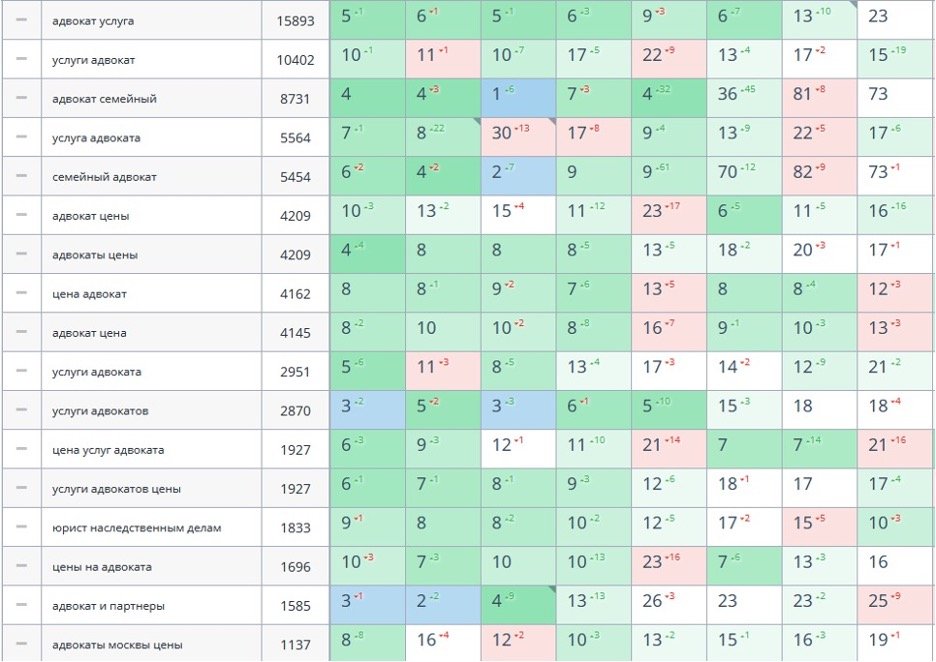Click the minus icon beside 'адвокат цены'

click(21, 215)
